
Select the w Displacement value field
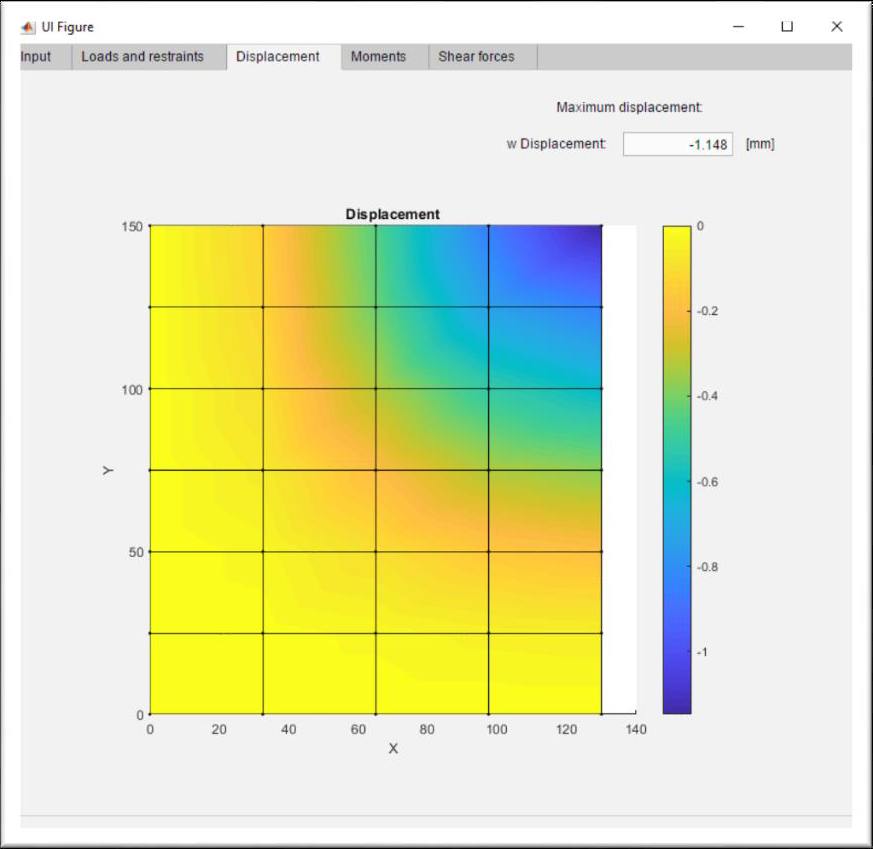(x=677, y=143)
